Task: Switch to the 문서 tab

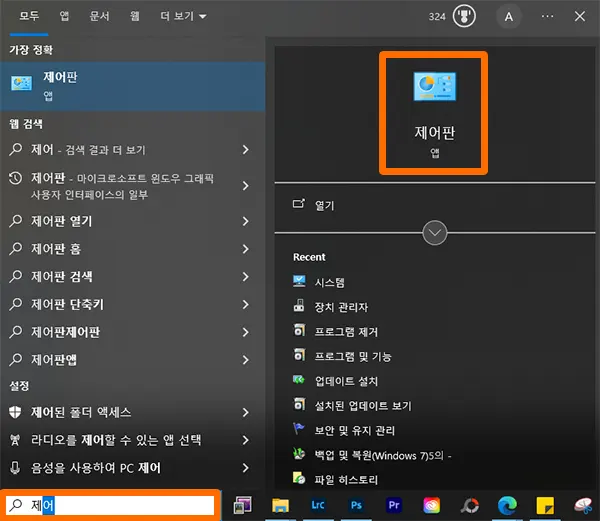Action: tap(99, 16)
